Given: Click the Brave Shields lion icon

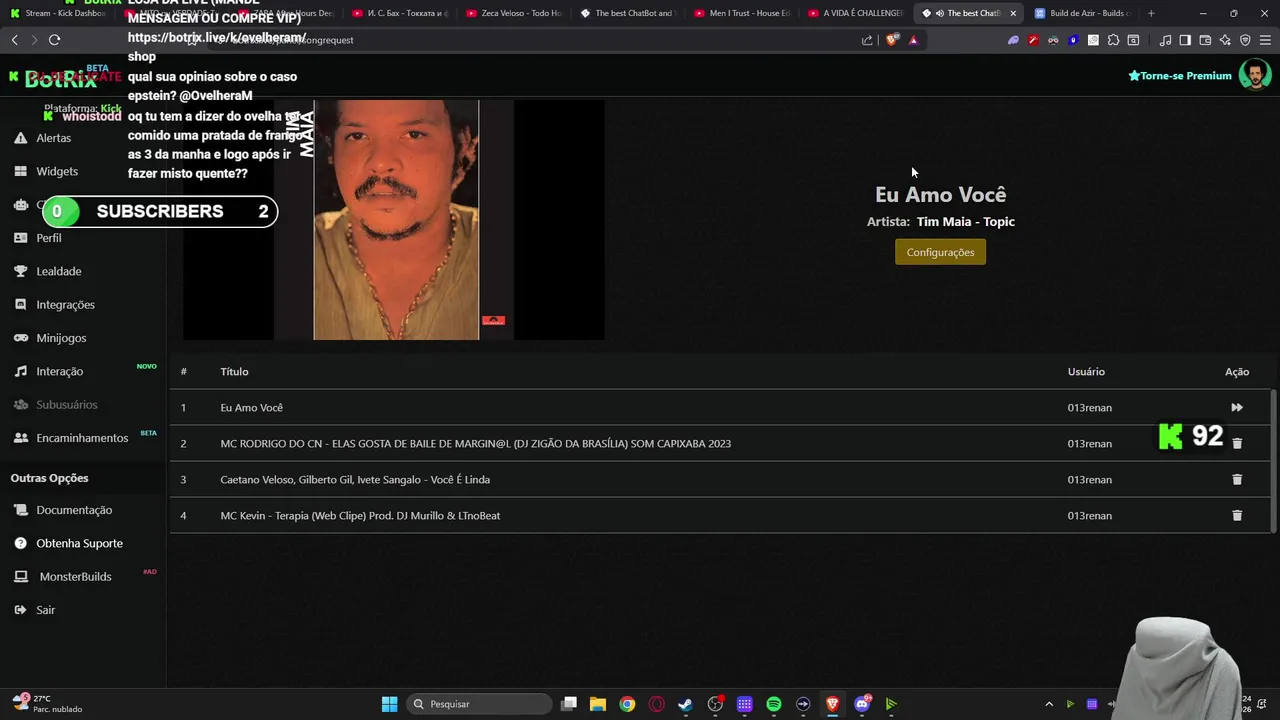Looking at the screenshot, I should [x=892, y=40].
